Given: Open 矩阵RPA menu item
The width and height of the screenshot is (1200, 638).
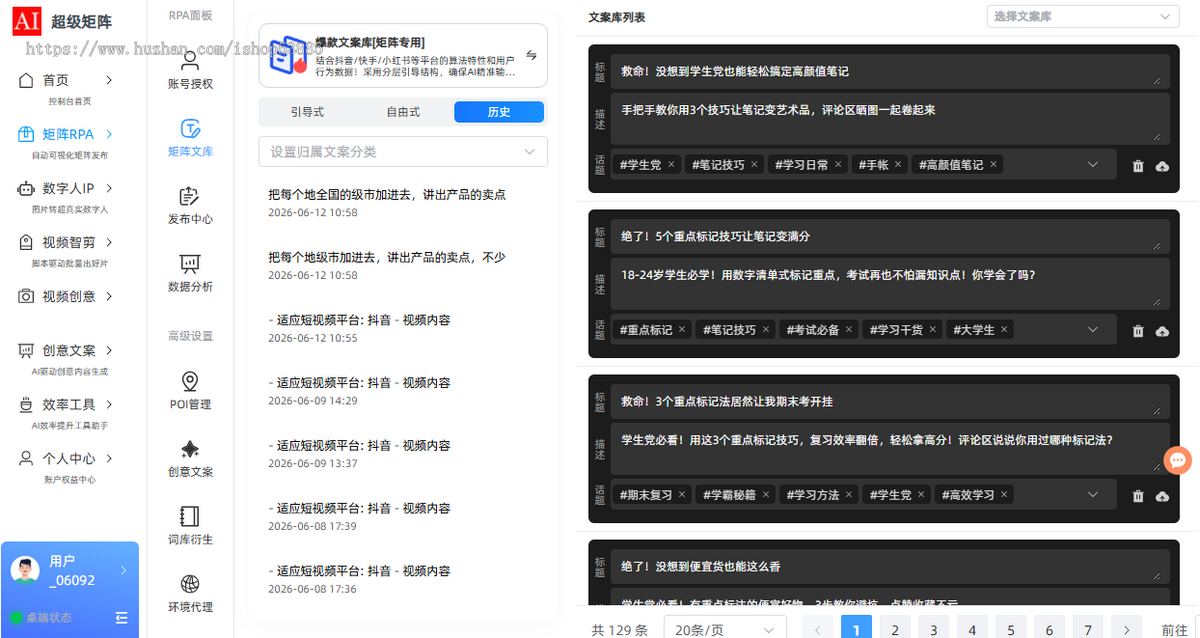Looking at the screenshot, I should [x=66, y=134].
